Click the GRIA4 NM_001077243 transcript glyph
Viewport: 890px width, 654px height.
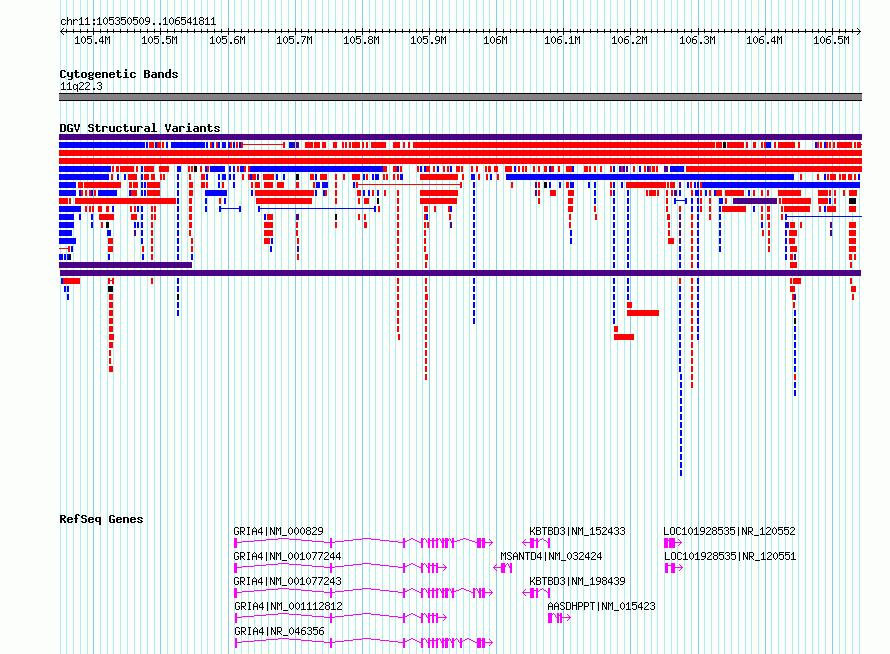click(363, 593)
